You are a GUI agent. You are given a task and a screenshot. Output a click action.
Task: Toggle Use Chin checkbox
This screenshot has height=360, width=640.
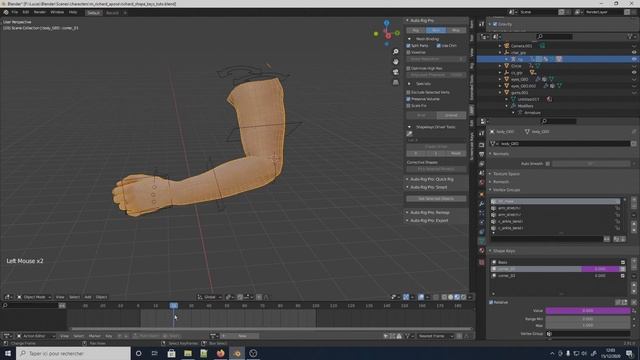pyautogui.click(x=438, y=46)
